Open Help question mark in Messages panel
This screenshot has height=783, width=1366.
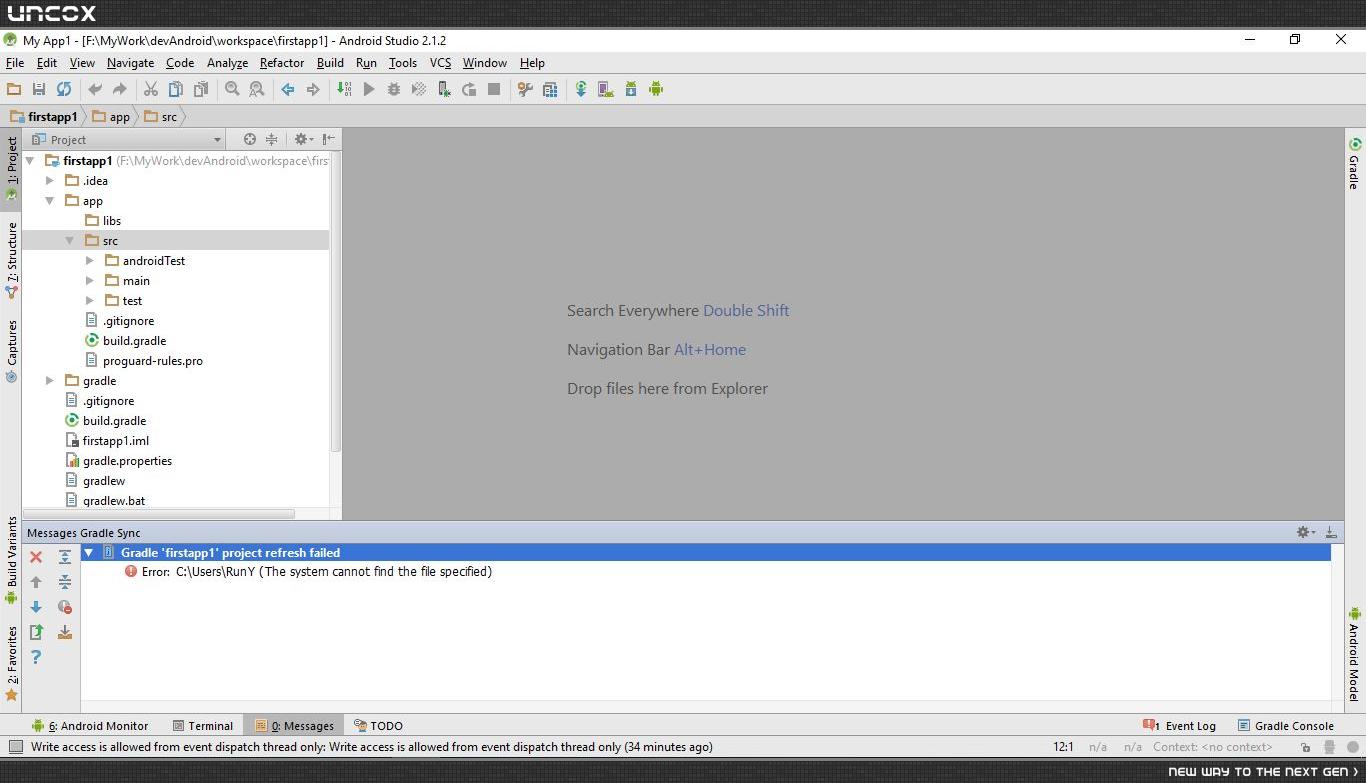pyautogui.click(x=36, y=657)
